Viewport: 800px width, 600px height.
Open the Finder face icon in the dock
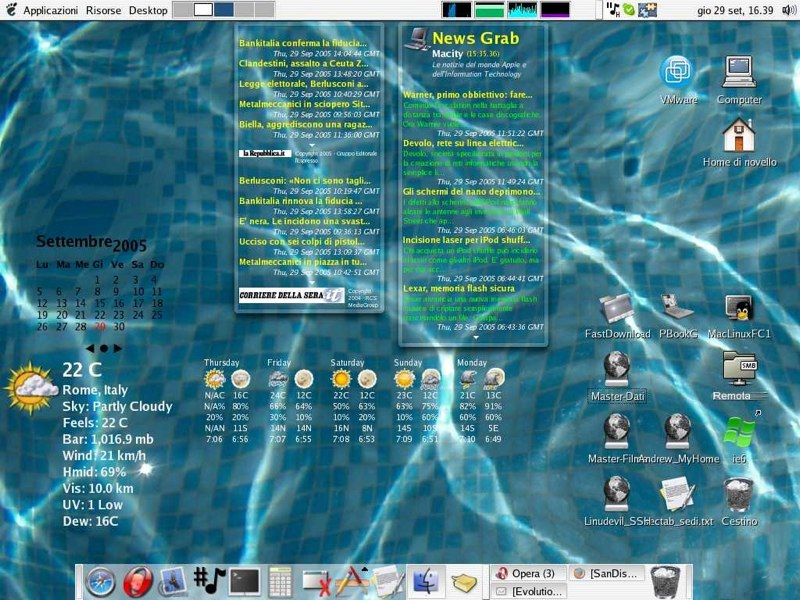point(425,582)
